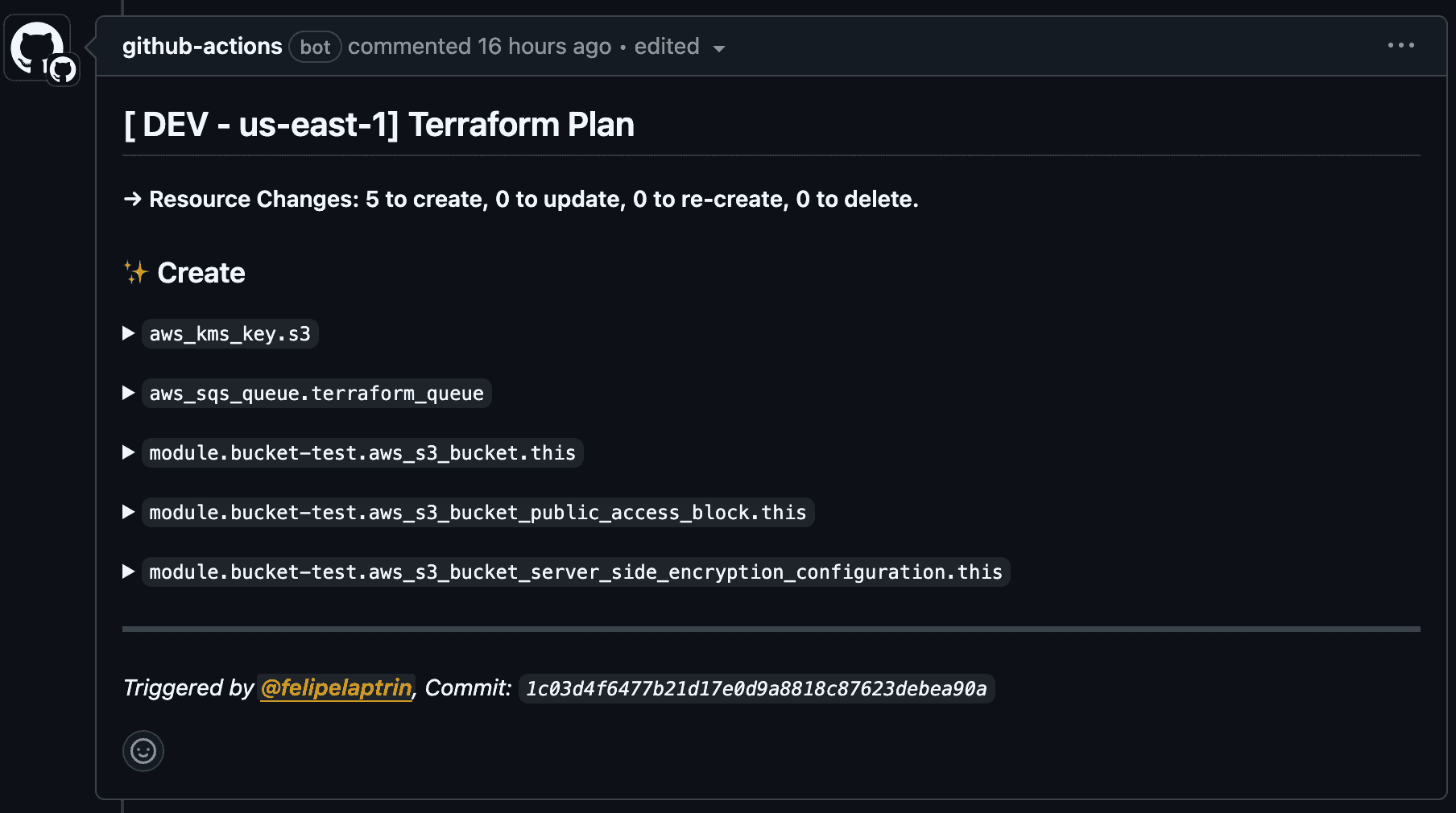Click the aws_s3_bucket_public_access_block.this label
The image size is (1456, 813).
(478, 513)
